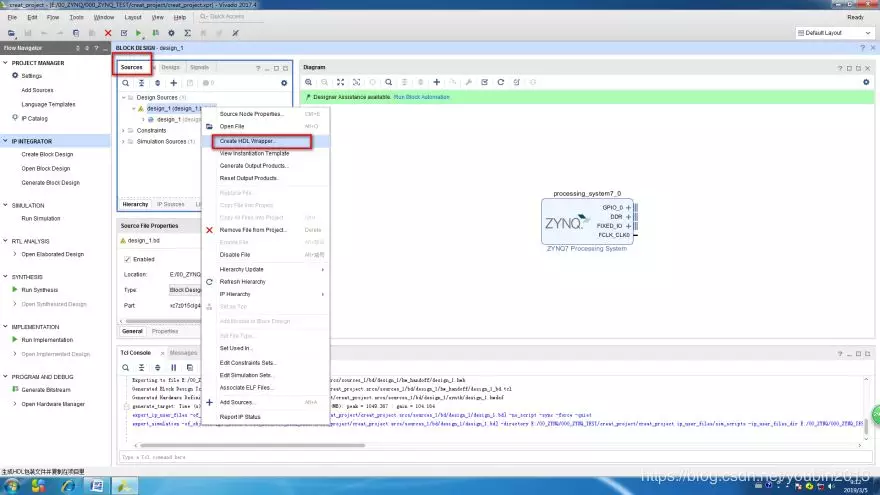Open Settings gear in main toolbar
This screenshot has height=495, width=880.
[x=171, y=33]
